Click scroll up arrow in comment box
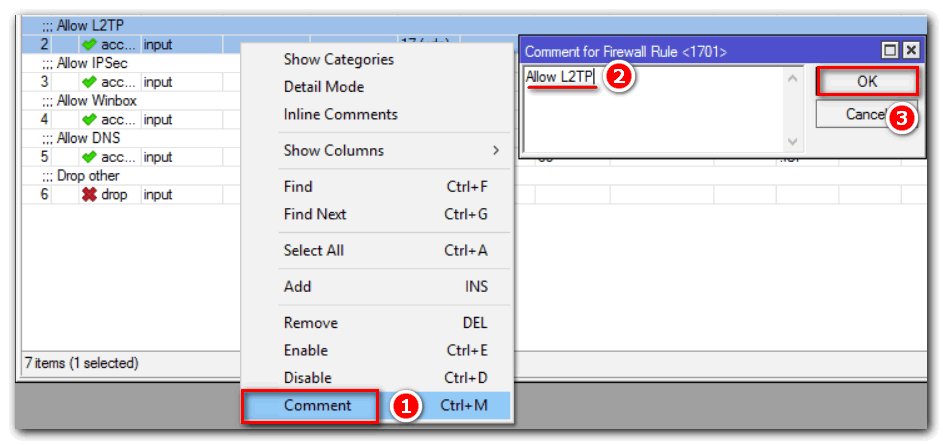 click(793, 78)
